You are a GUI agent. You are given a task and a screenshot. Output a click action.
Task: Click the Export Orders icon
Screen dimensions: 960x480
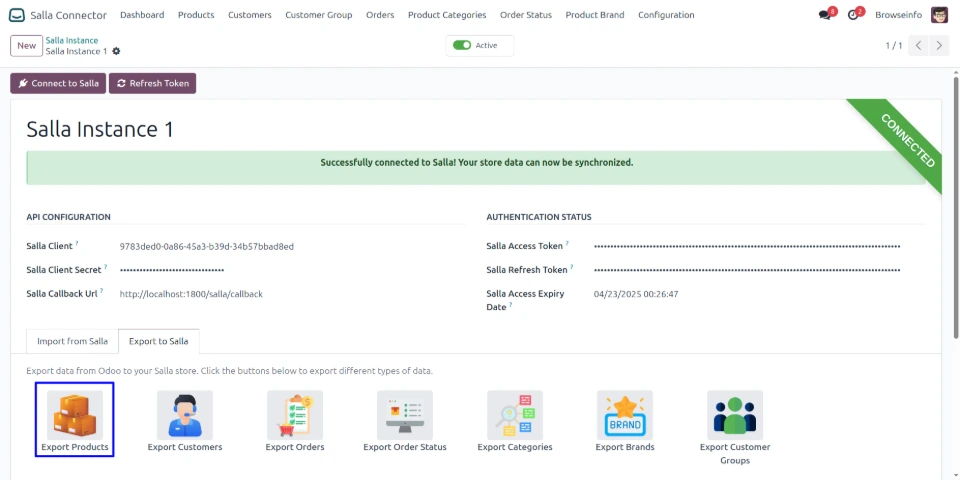tap(295, 414)
